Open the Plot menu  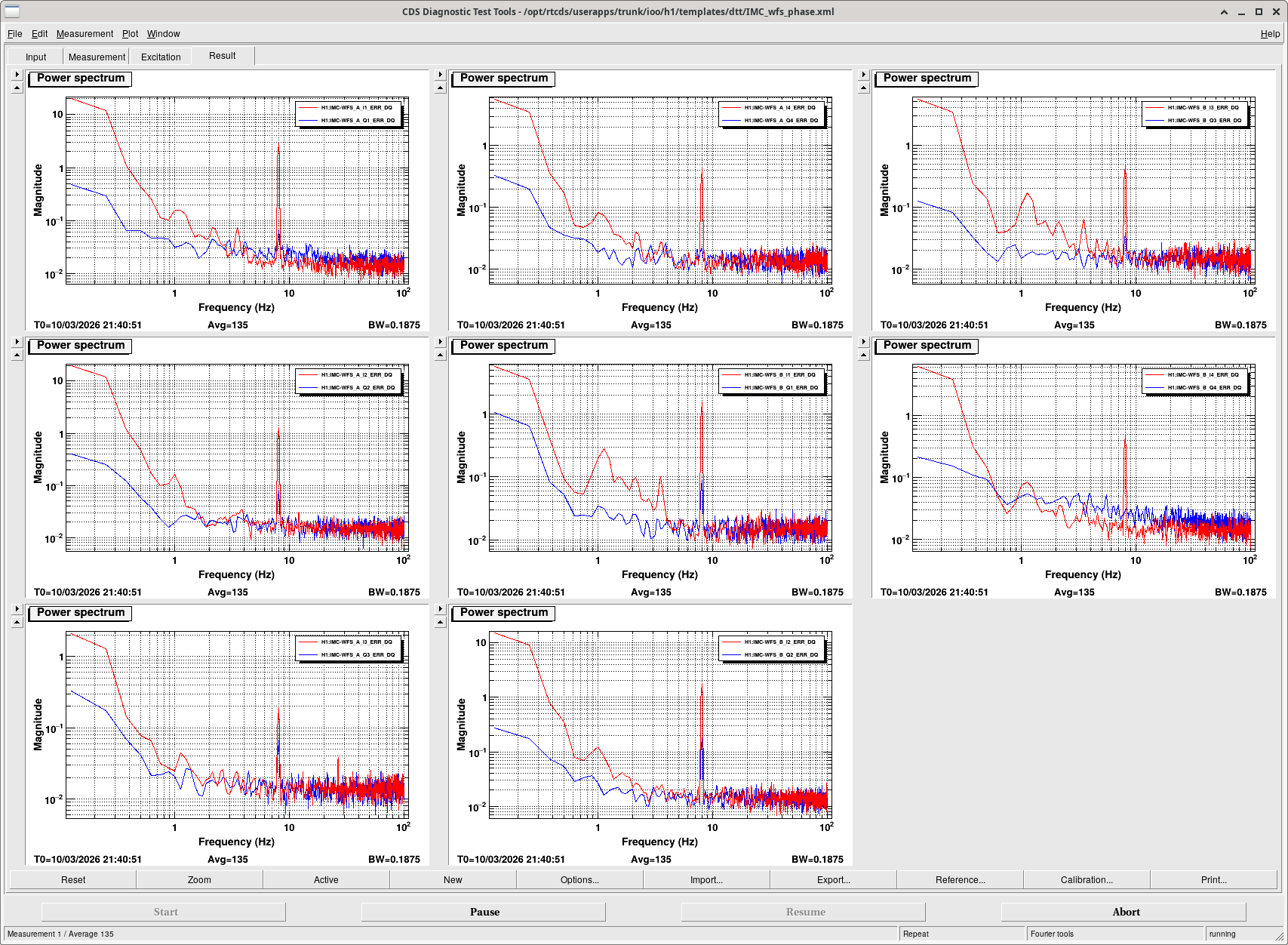130,34
